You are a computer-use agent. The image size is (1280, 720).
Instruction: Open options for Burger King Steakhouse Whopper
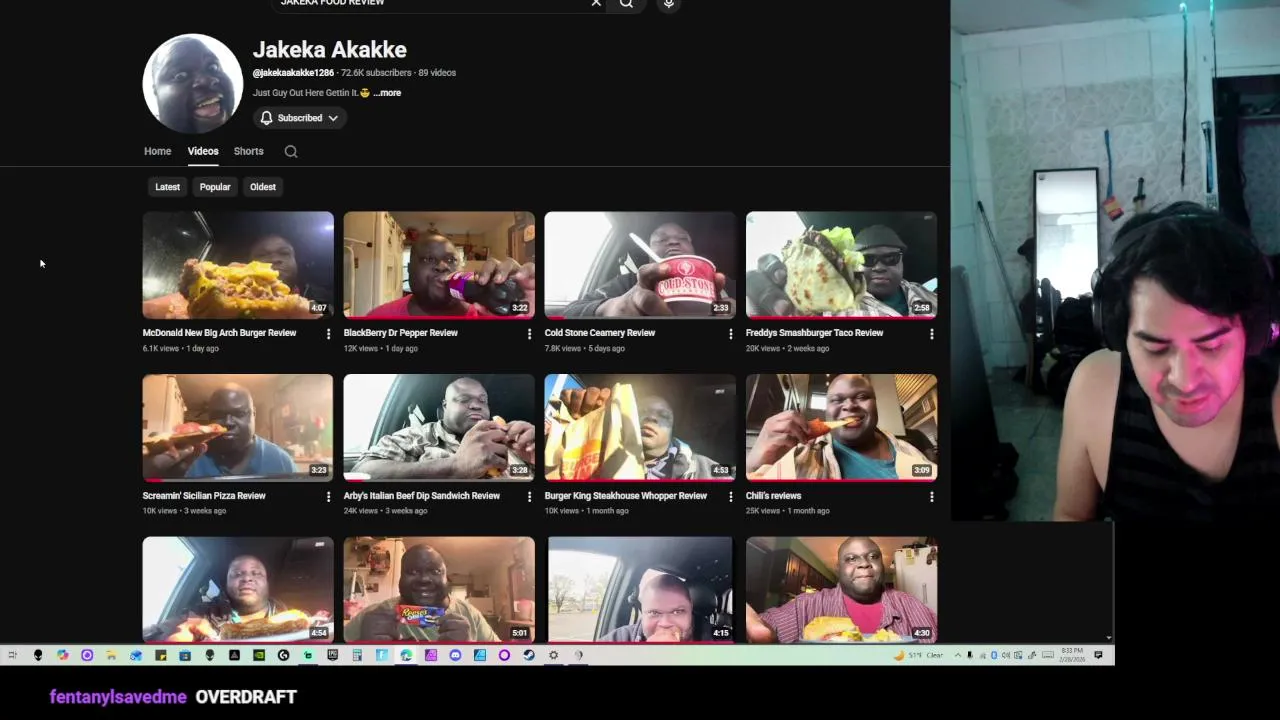click(x=730, y=497)
